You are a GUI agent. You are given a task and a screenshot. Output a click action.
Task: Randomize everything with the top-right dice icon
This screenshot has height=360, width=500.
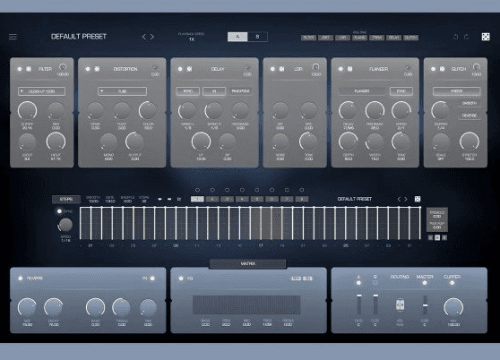[x=486, y=37]
